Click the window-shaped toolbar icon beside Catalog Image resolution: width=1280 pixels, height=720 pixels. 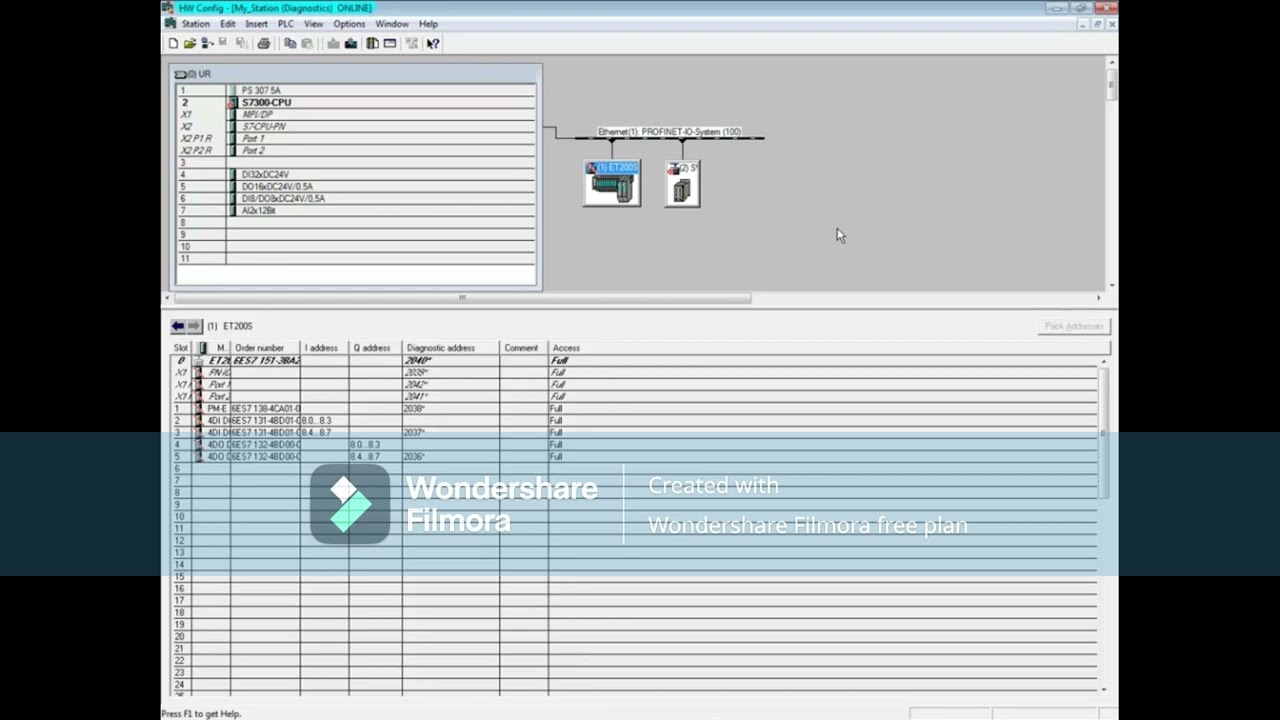(390, 43)
